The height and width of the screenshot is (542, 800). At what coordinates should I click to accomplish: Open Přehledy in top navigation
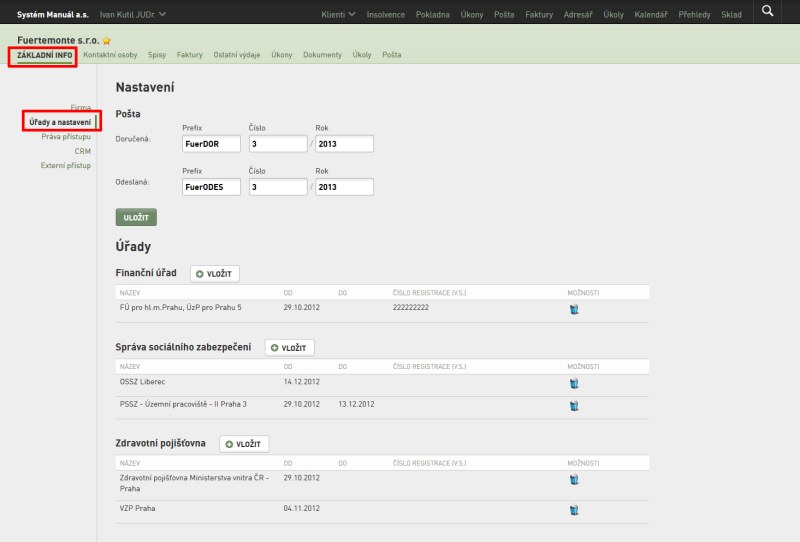[694, 15]
